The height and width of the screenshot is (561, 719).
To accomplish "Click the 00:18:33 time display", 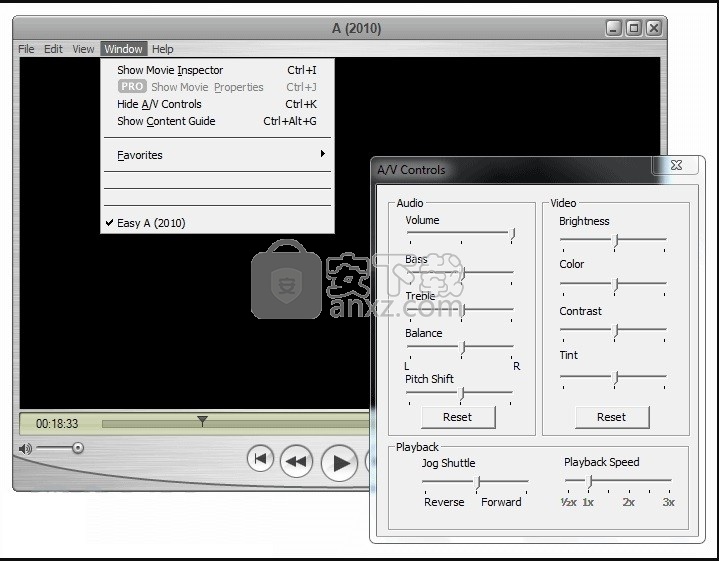I will (57, 423).
